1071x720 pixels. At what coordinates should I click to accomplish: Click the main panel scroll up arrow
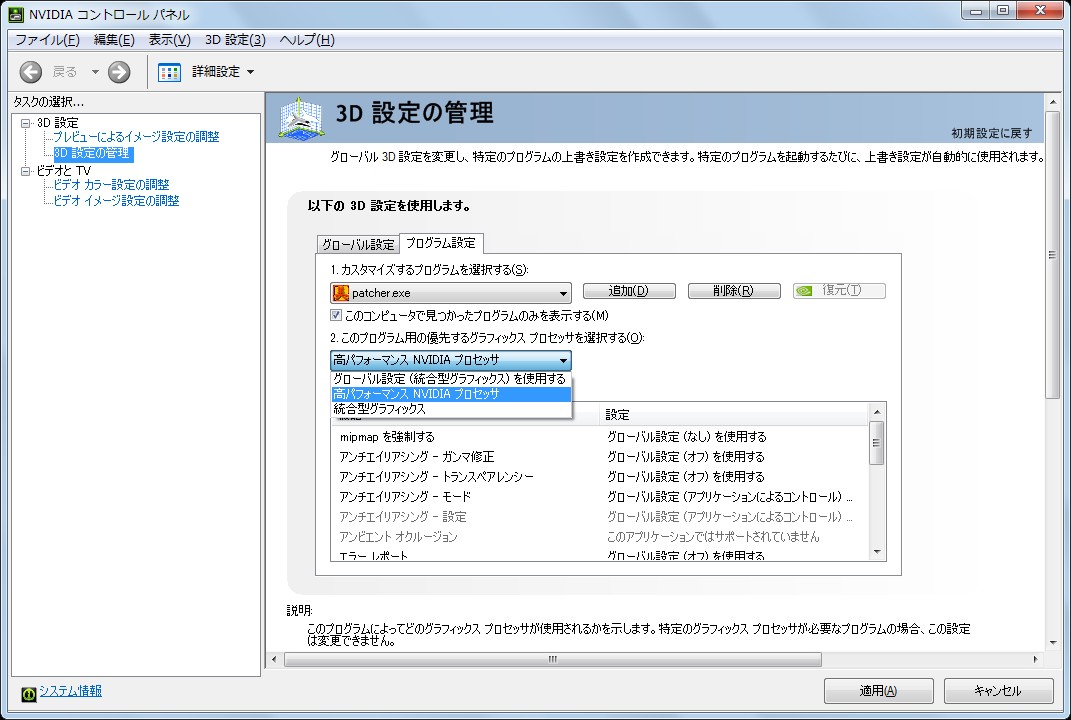point(1053,102)
